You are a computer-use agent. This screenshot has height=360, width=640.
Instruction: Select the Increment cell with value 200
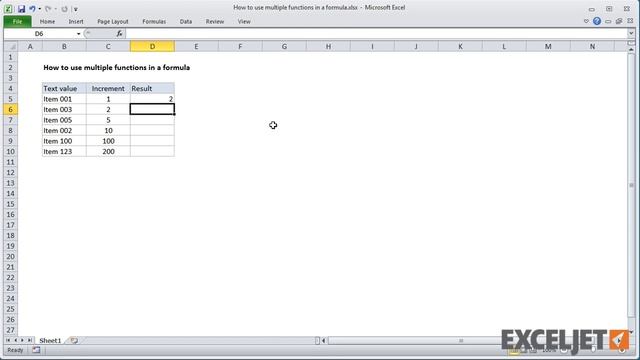pos(108,151)
